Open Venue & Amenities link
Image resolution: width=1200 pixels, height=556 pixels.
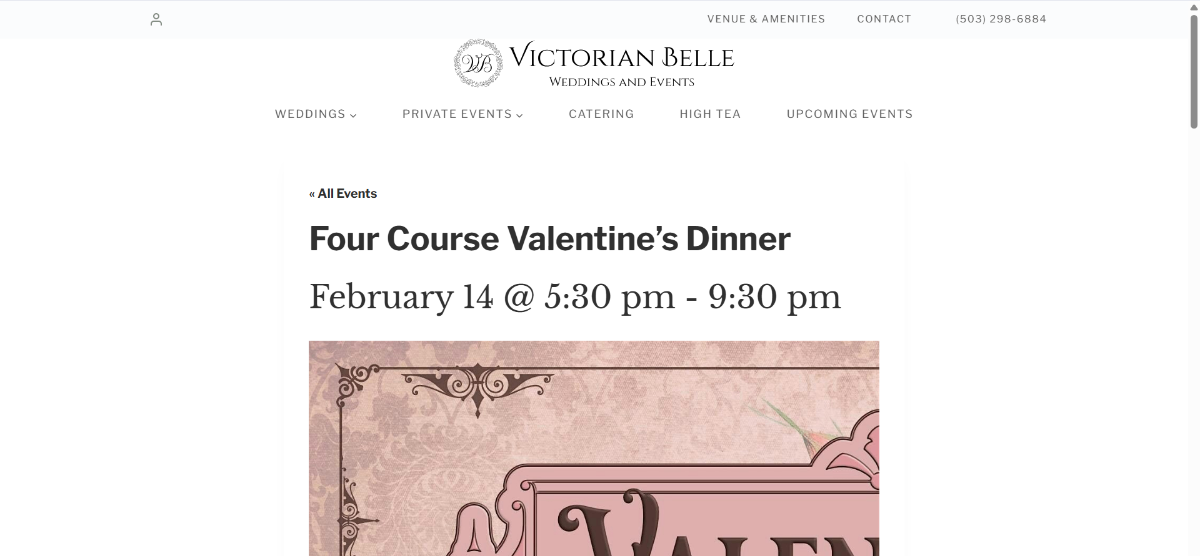[766, 19]
